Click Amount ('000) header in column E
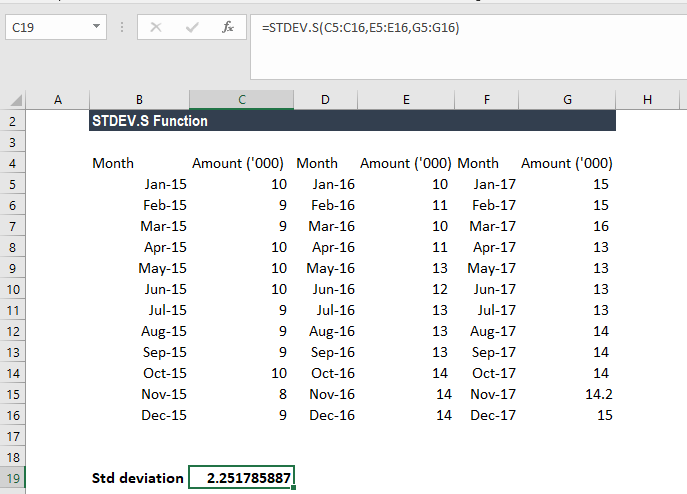Screen dimensions: 687x494 406,163
